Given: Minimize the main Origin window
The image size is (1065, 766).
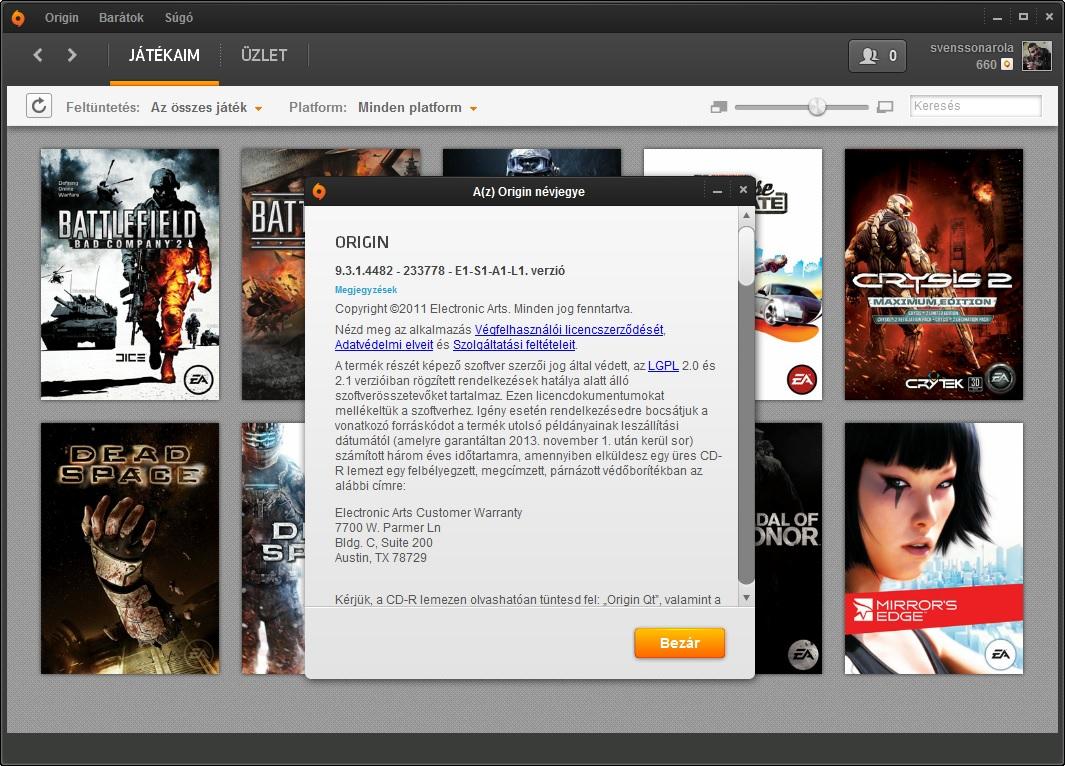Looking at the screenshot, I should [x=997, y=18].
